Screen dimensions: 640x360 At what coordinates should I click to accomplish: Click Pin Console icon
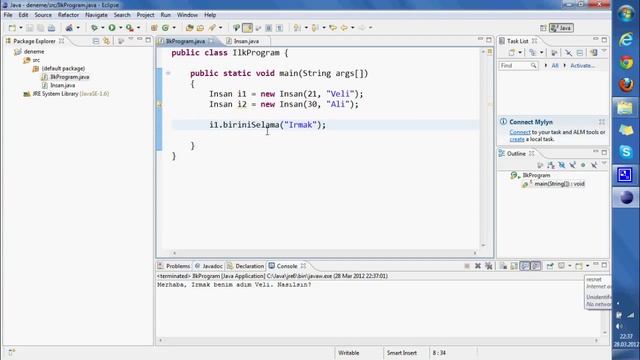(550, 266)
